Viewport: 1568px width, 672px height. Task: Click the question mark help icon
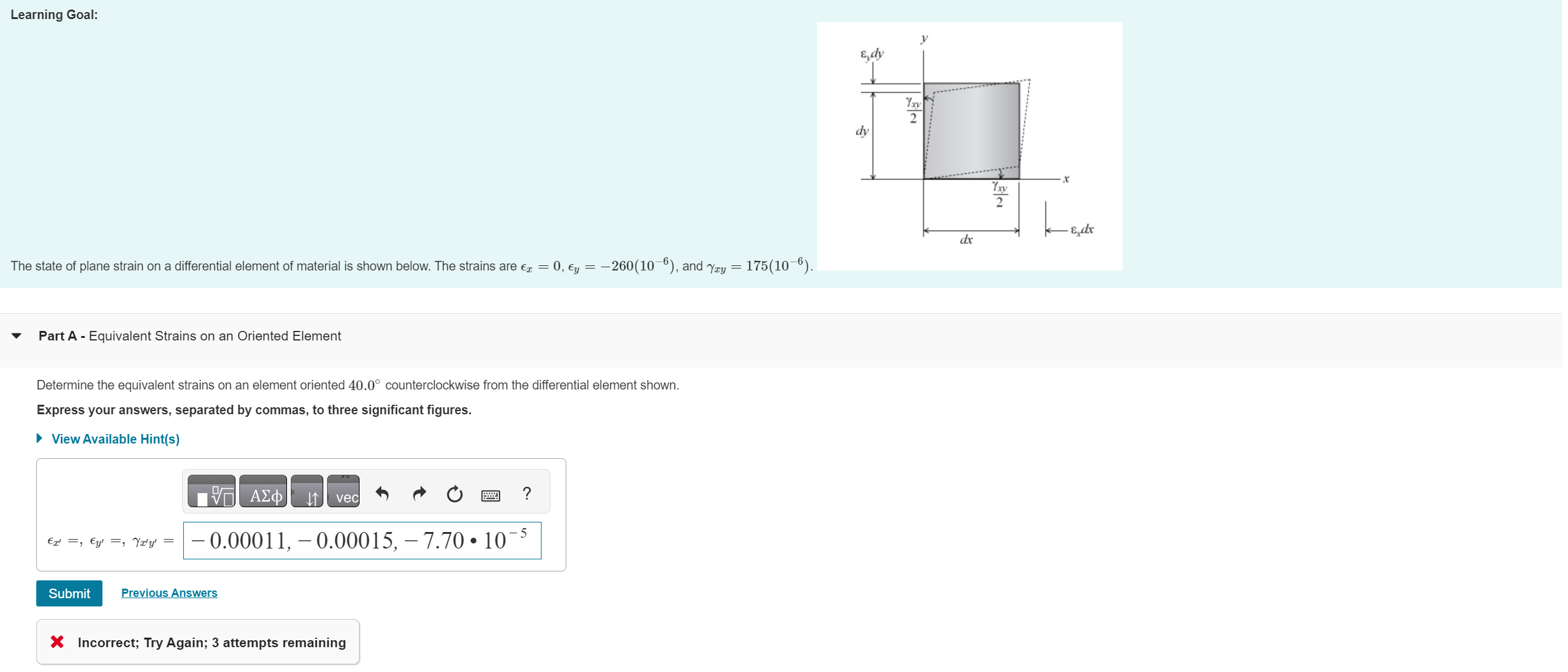(527, 494)
